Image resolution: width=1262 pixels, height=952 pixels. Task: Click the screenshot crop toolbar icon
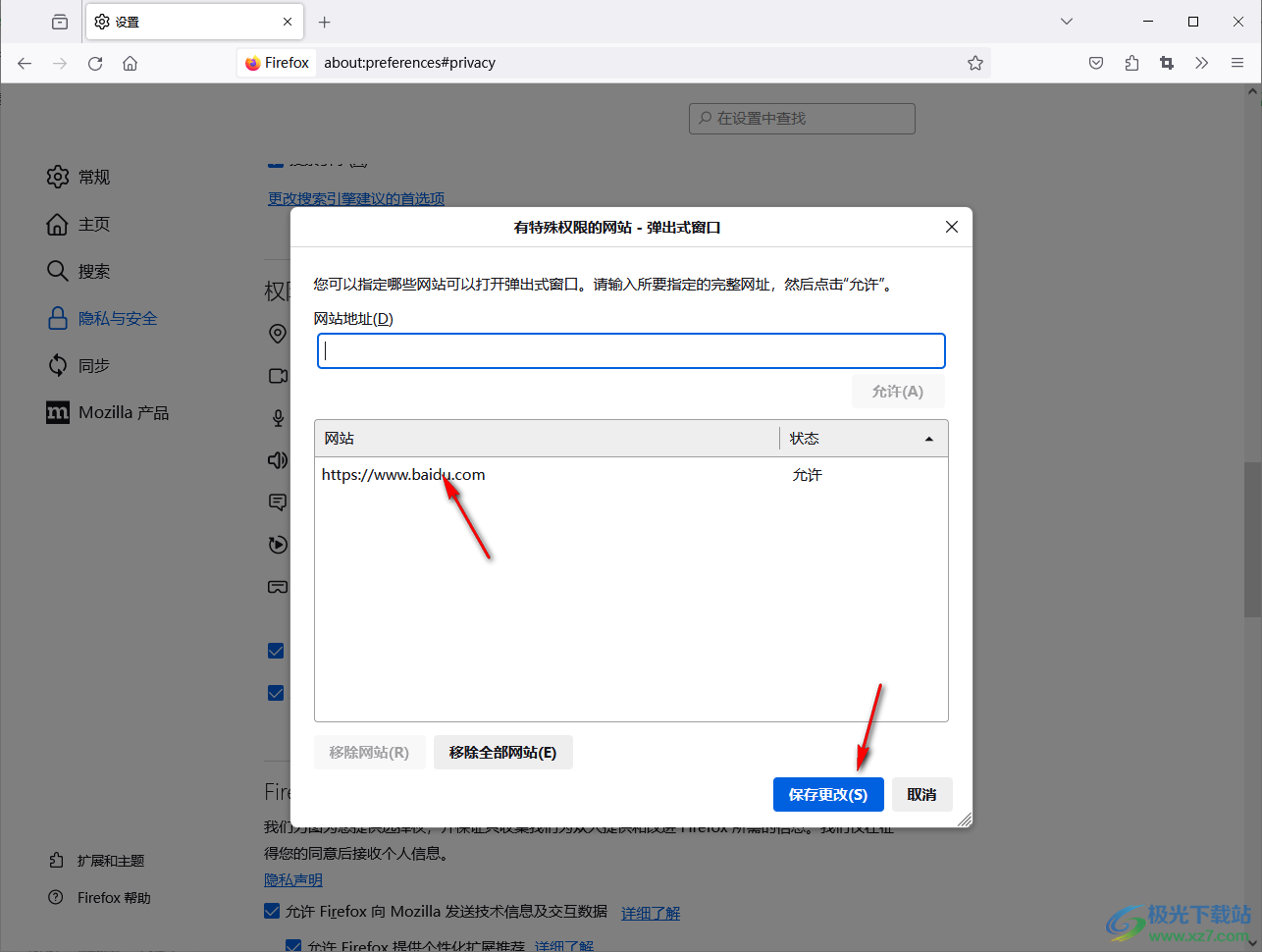(x=1167, y=63)
